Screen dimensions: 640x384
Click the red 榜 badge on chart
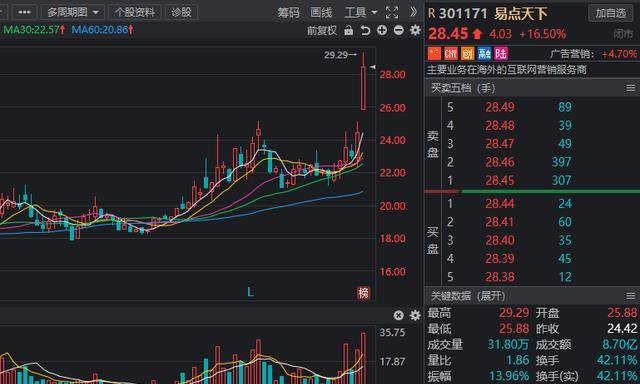tap(363, 293)
